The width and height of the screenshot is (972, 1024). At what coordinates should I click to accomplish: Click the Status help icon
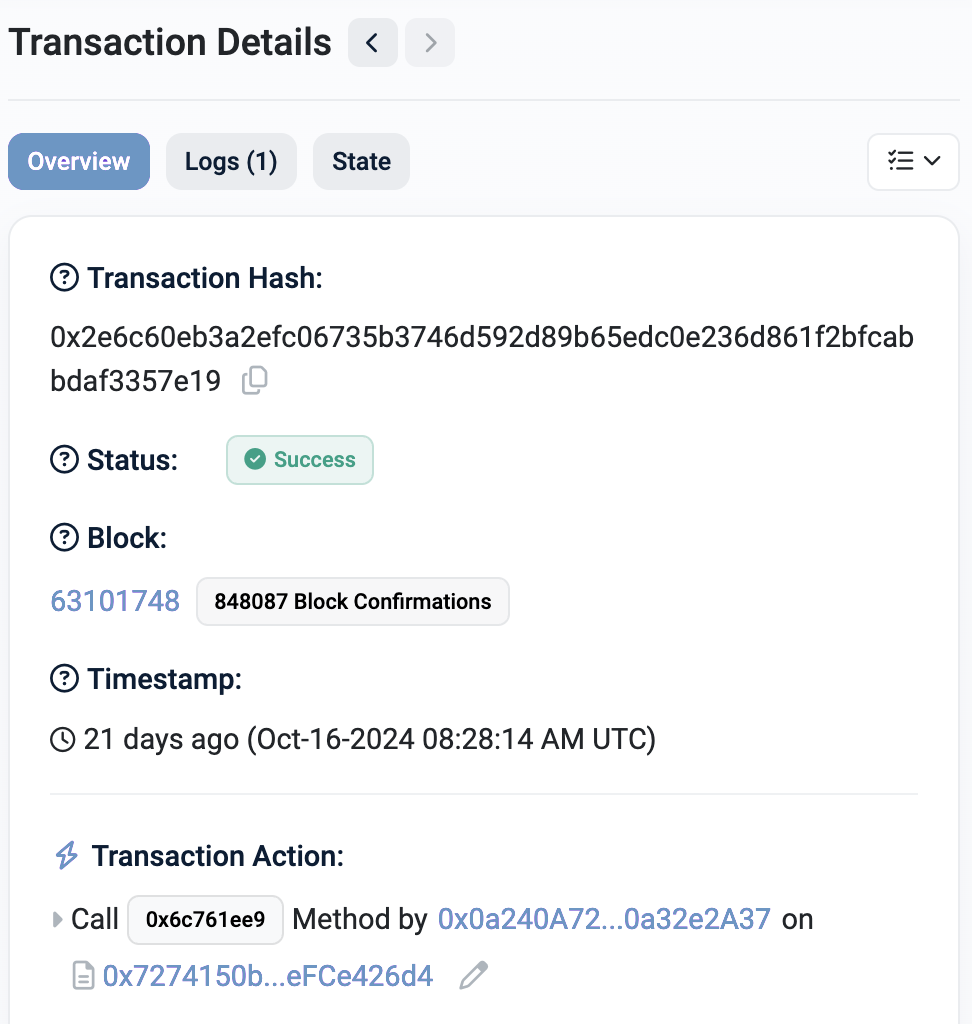65,459
